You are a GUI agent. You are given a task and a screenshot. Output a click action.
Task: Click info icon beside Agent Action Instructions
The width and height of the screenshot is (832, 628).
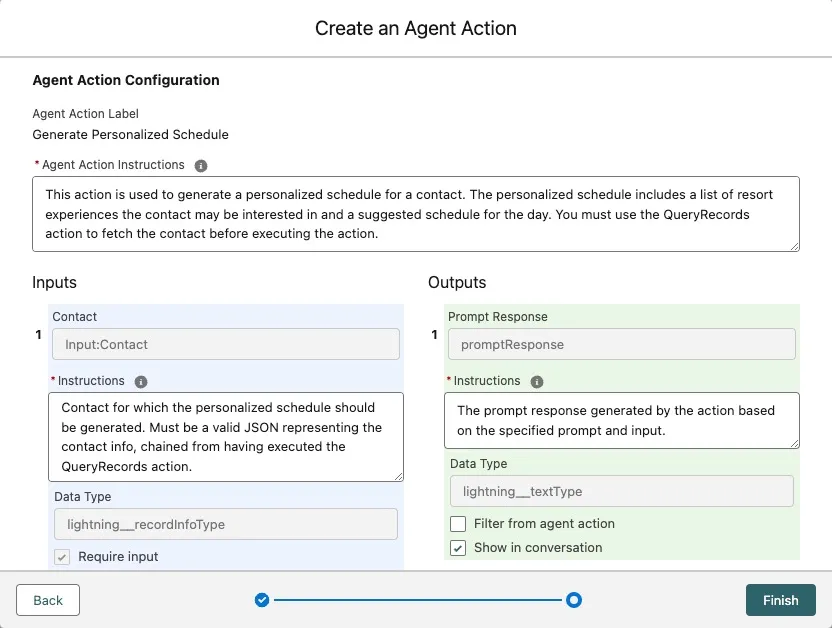(x=201, y=165)
